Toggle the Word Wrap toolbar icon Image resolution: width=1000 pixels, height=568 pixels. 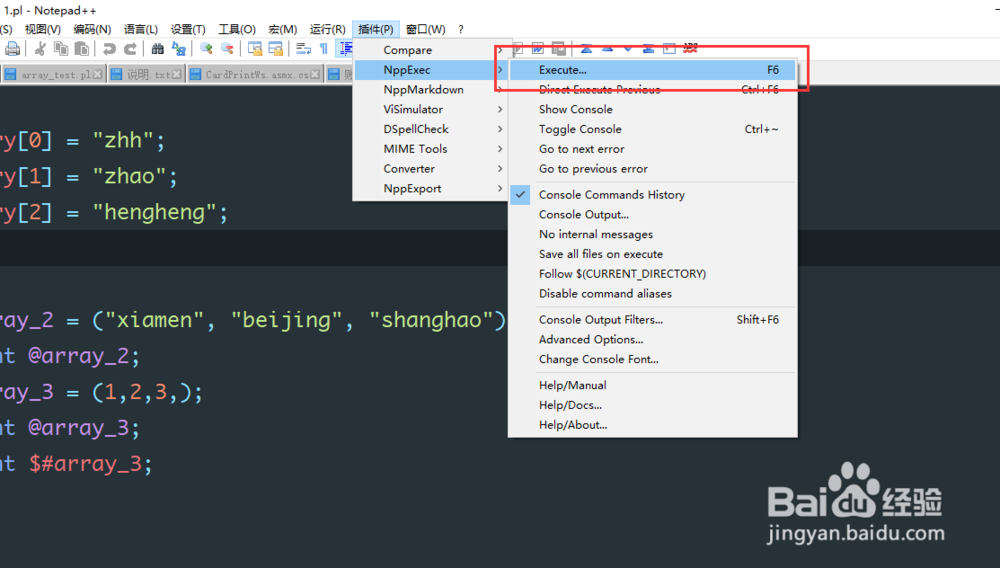304,48
